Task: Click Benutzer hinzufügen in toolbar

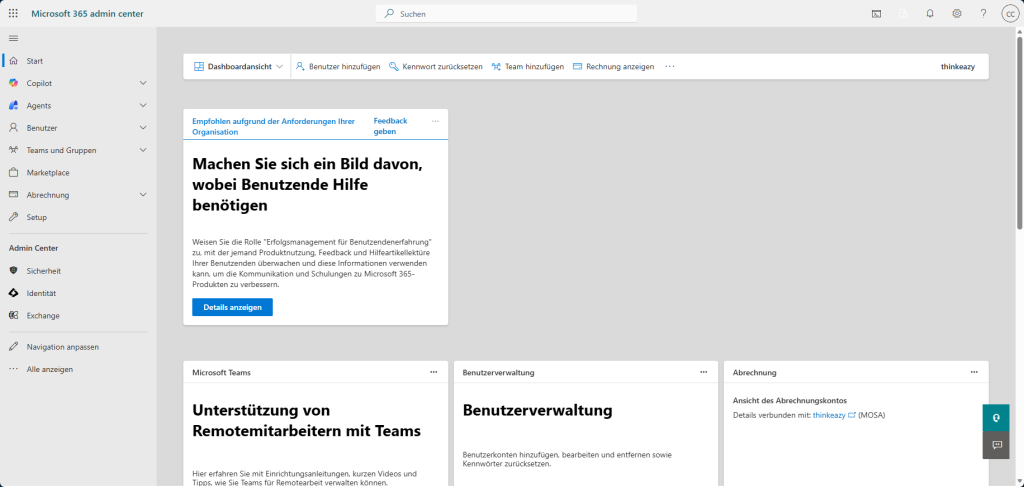Action: (x=337, y=67)
